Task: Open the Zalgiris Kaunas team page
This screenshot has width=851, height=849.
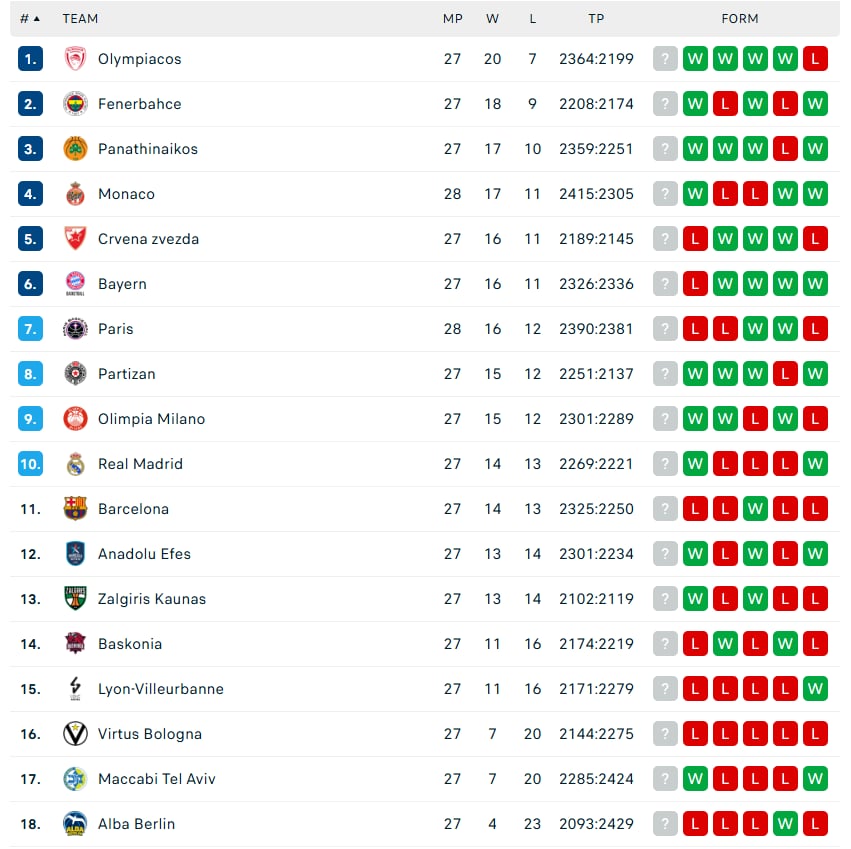Action: click(x=152, y=599)
